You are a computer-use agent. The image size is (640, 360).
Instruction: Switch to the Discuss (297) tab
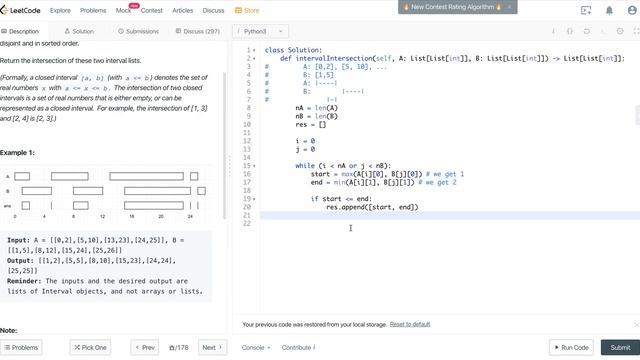click(198, 31)
